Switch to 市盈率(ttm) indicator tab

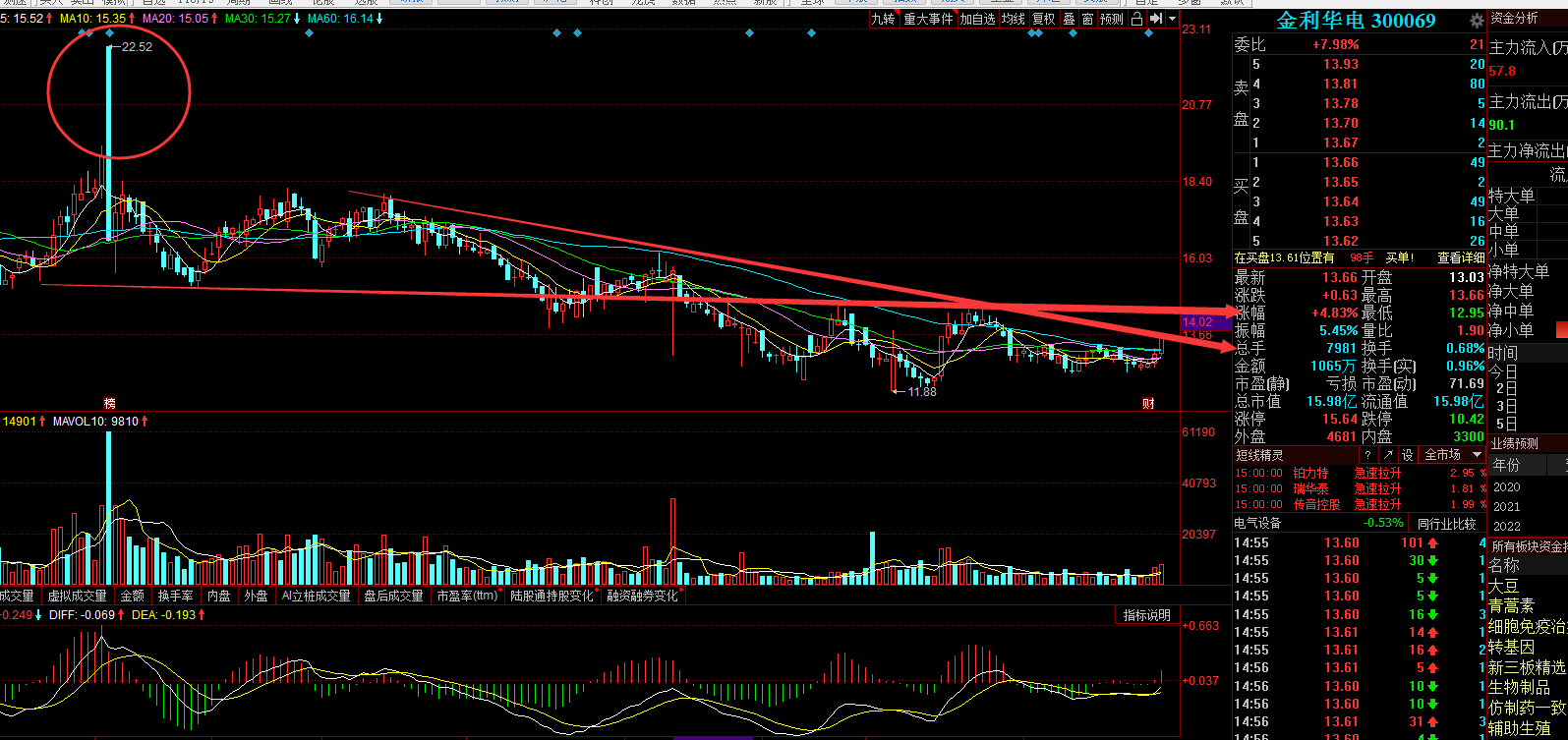(x=467, y=596)
